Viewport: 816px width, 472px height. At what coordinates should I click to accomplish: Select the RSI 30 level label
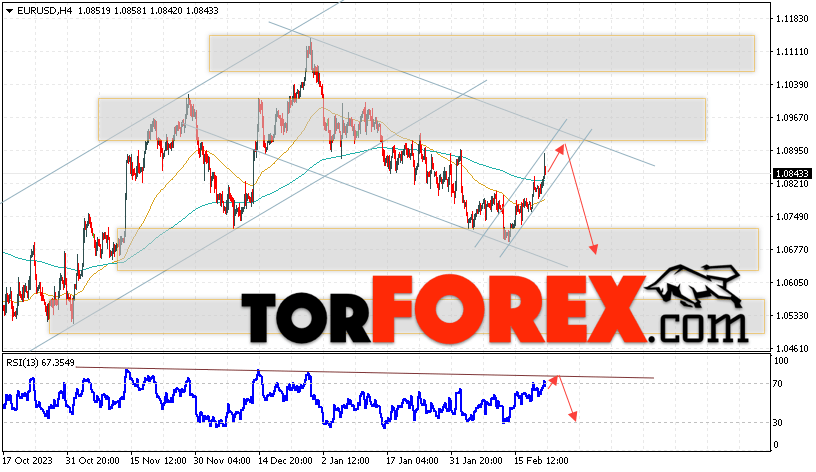click(777, 423)
